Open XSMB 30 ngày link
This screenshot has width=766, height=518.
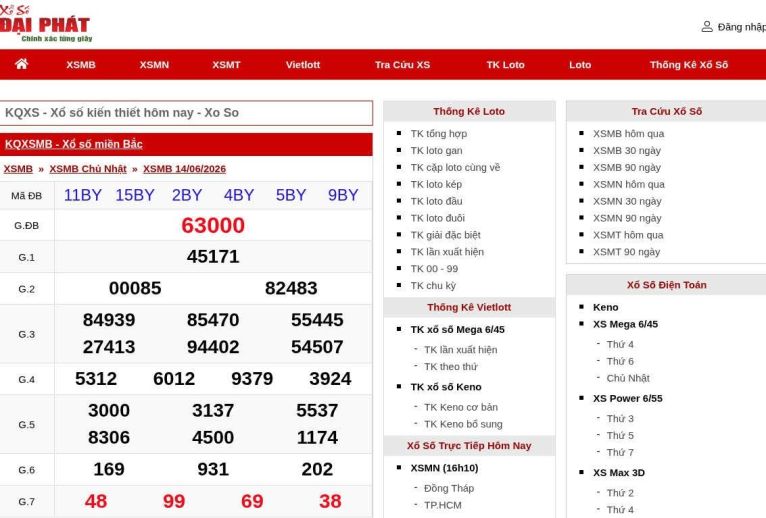[627, 151]
